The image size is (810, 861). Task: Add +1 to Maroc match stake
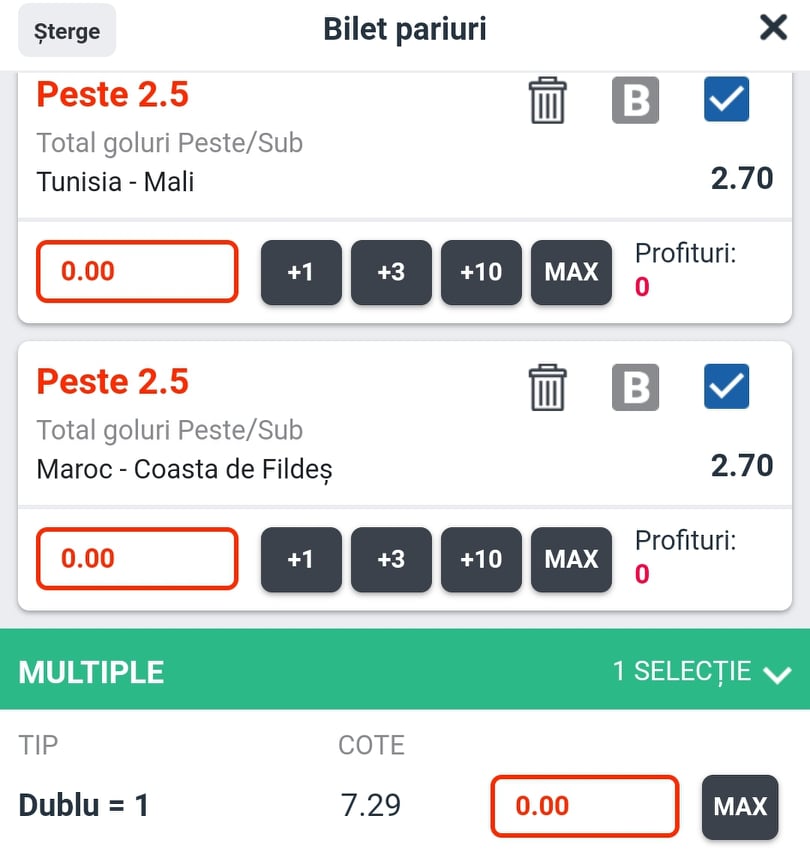301,560
